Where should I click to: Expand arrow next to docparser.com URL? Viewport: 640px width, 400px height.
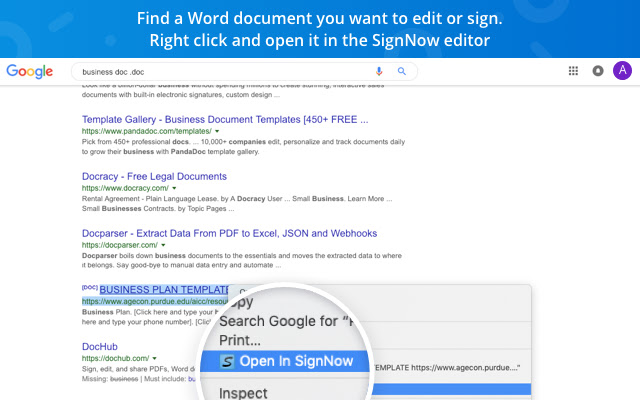tap(163, 245)
